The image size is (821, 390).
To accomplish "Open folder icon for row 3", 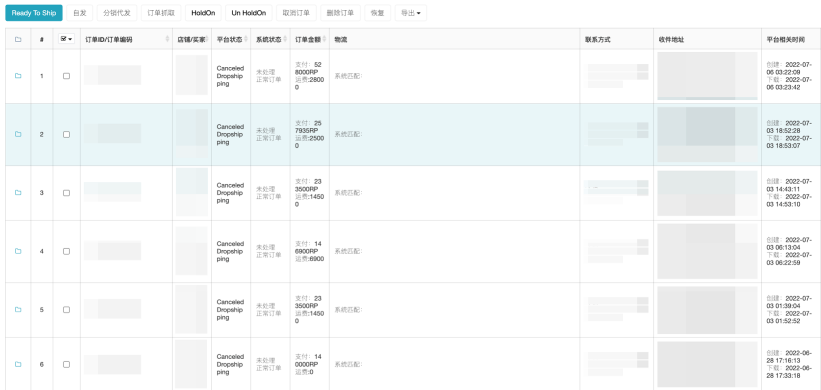I will coord(18,193).
